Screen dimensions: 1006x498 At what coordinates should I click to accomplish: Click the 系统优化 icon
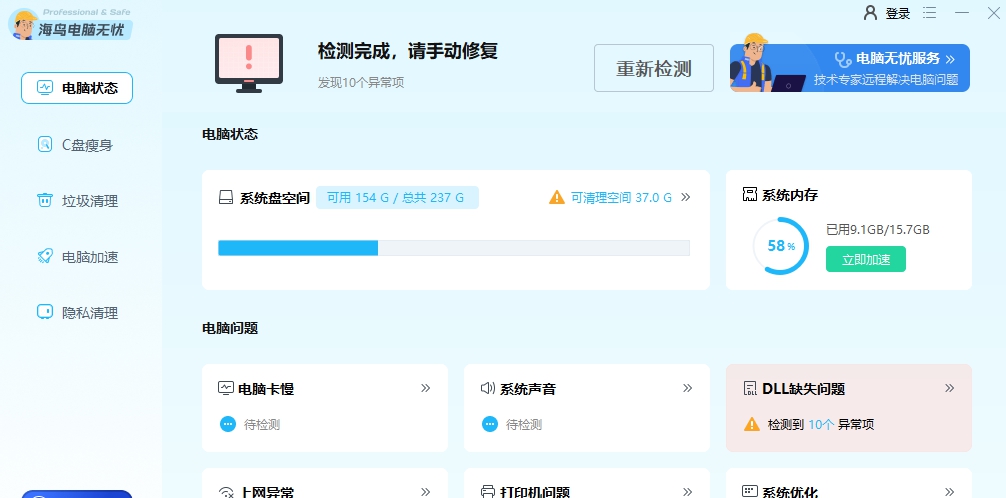tap(750, 492)
